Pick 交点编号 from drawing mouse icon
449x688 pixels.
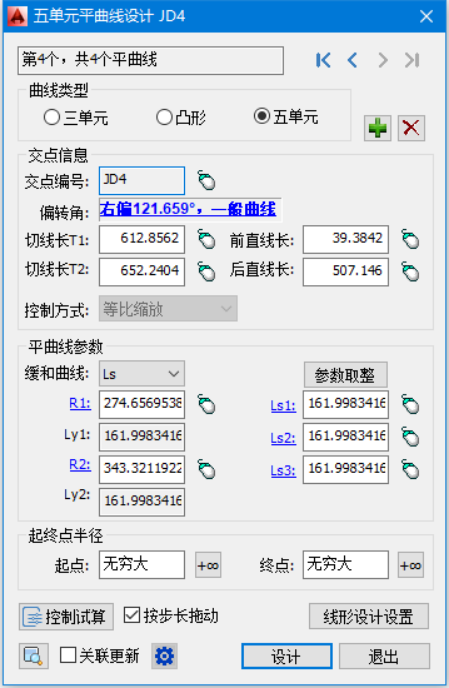(206, 180)
